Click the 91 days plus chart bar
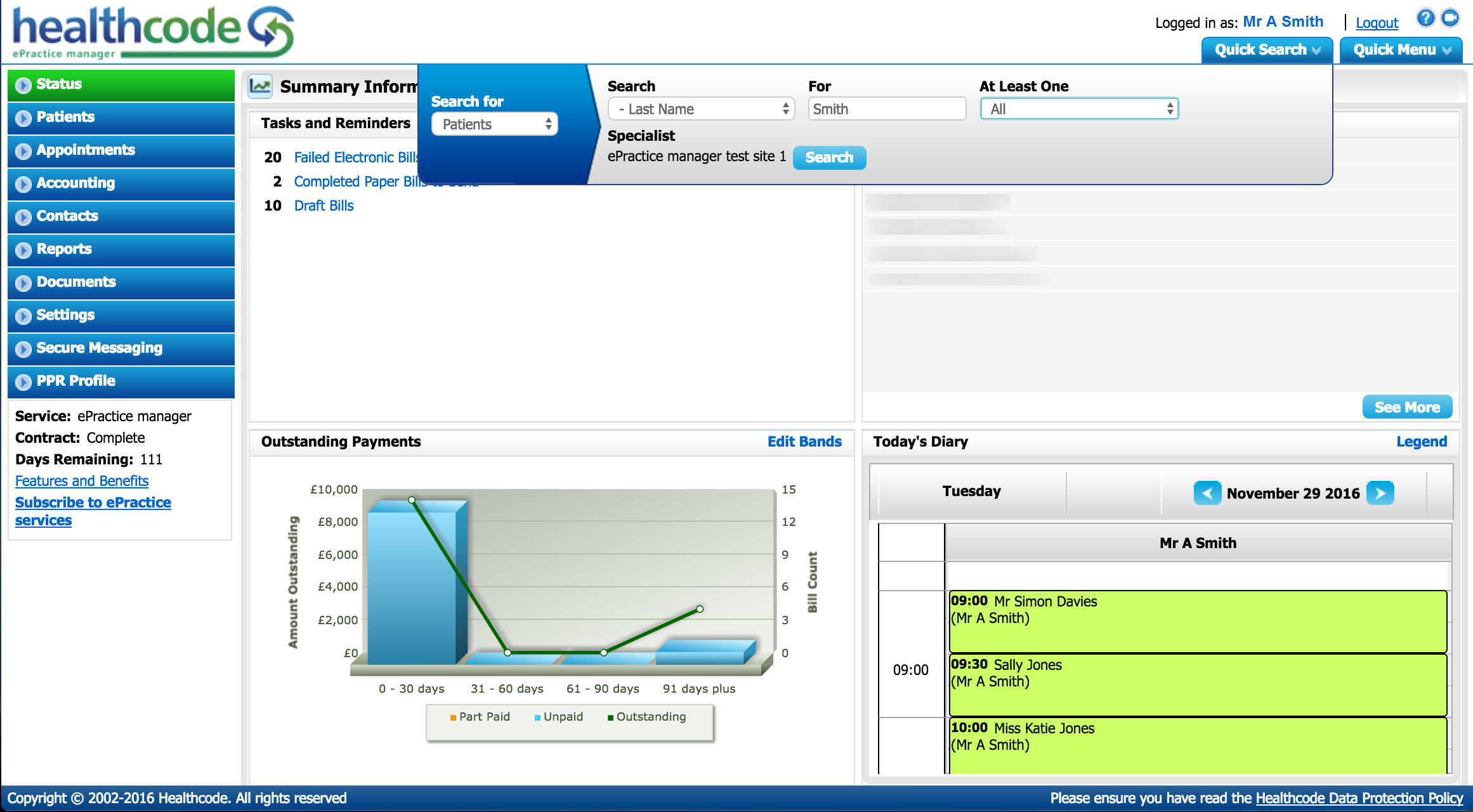 point(705,652)
